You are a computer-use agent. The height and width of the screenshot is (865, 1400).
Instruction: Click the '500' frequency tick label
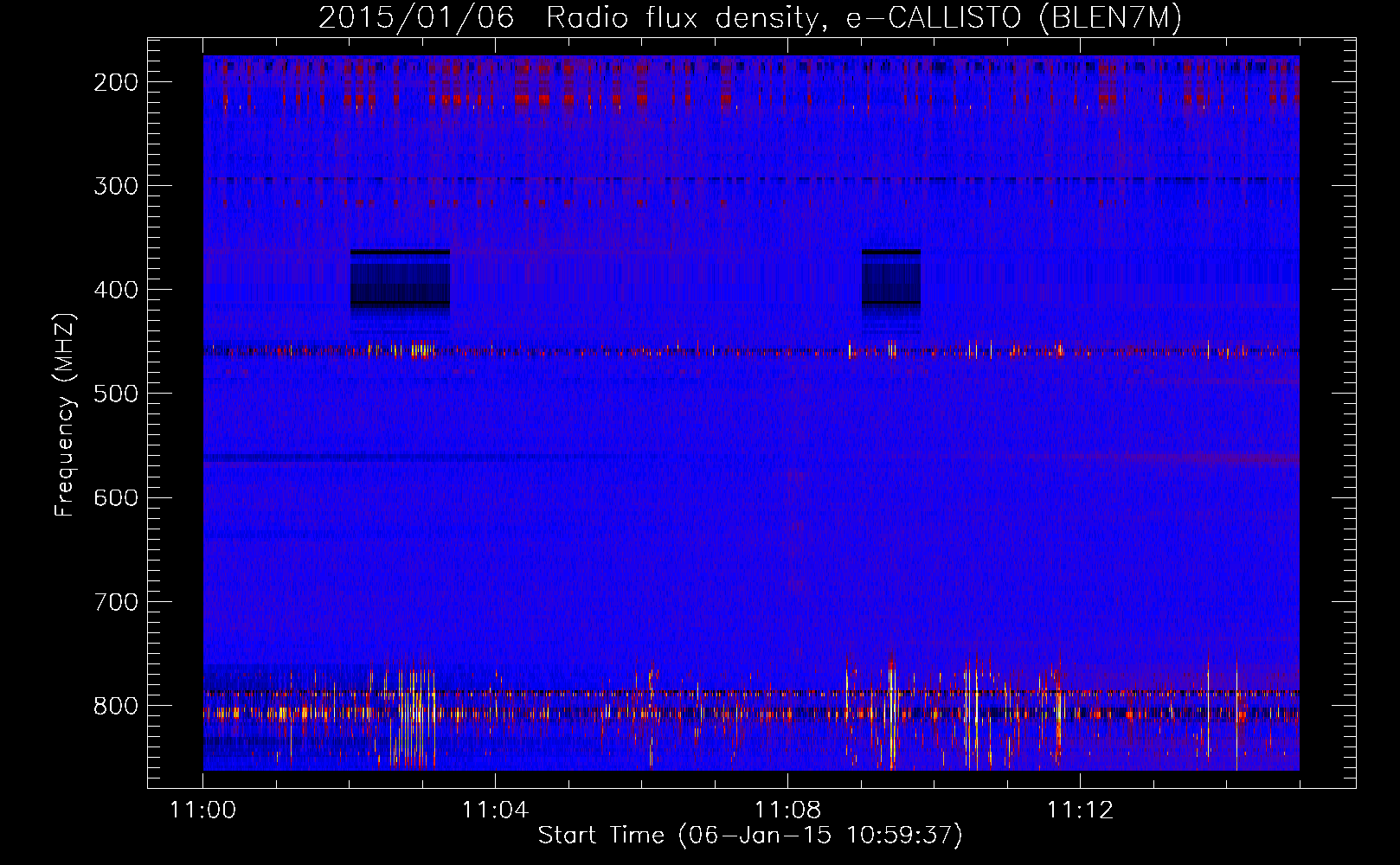(x=116, y=394)
